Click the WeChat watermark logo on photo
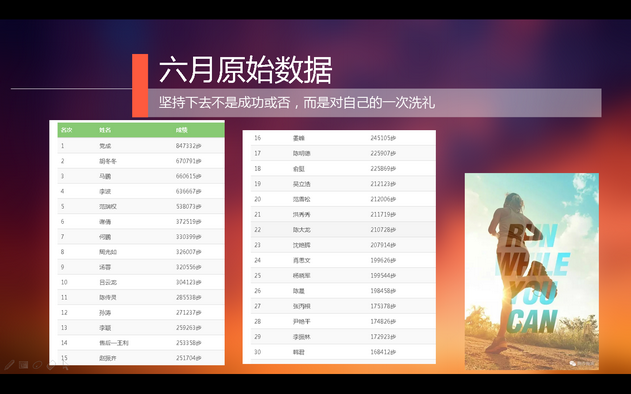 [573, 363]
